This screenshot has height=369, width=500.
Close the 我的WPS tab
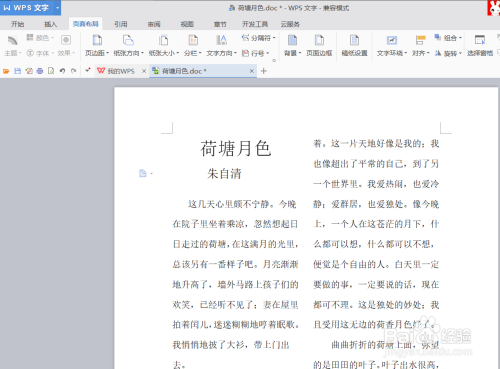coord(144,71)
